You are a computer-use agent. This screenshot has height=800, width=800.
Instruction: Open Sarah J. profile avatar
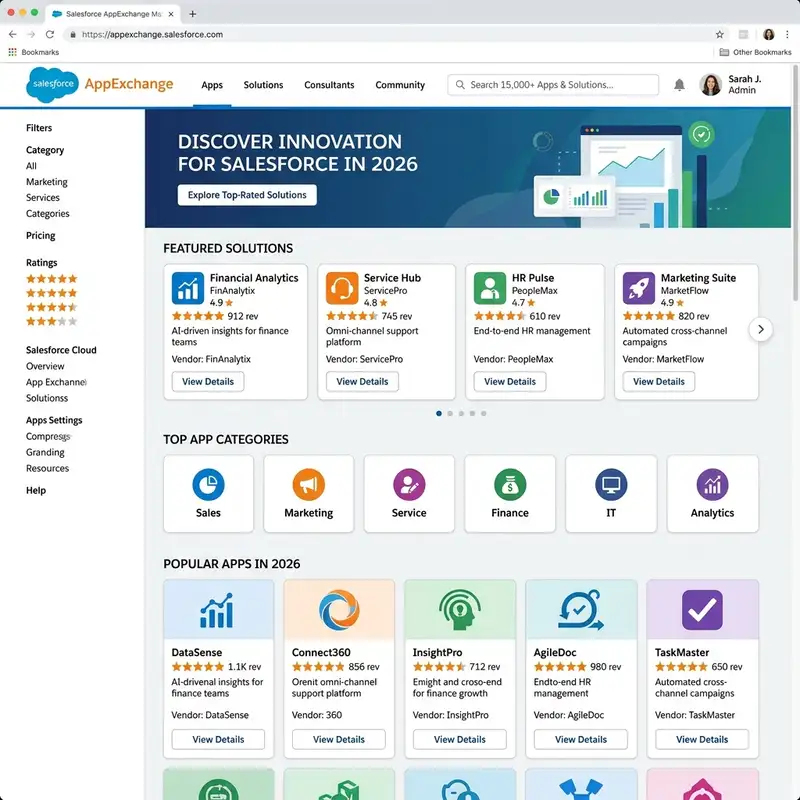710,85
